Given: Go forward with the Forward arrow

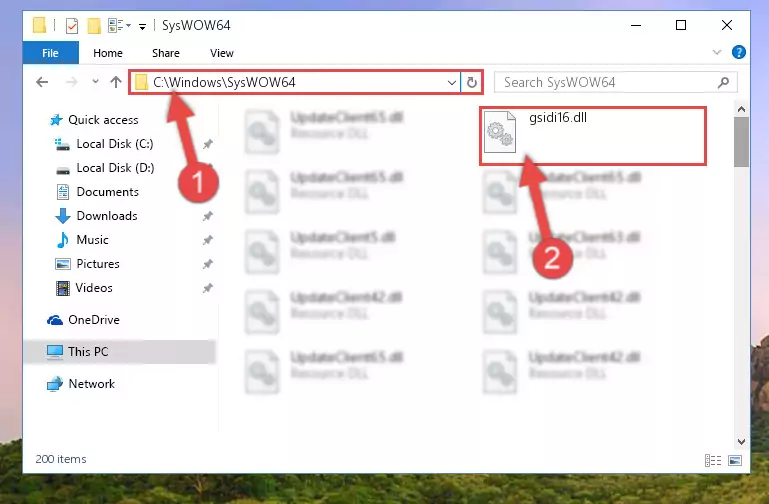Looking at the screenshot, I should click(71, 82).
